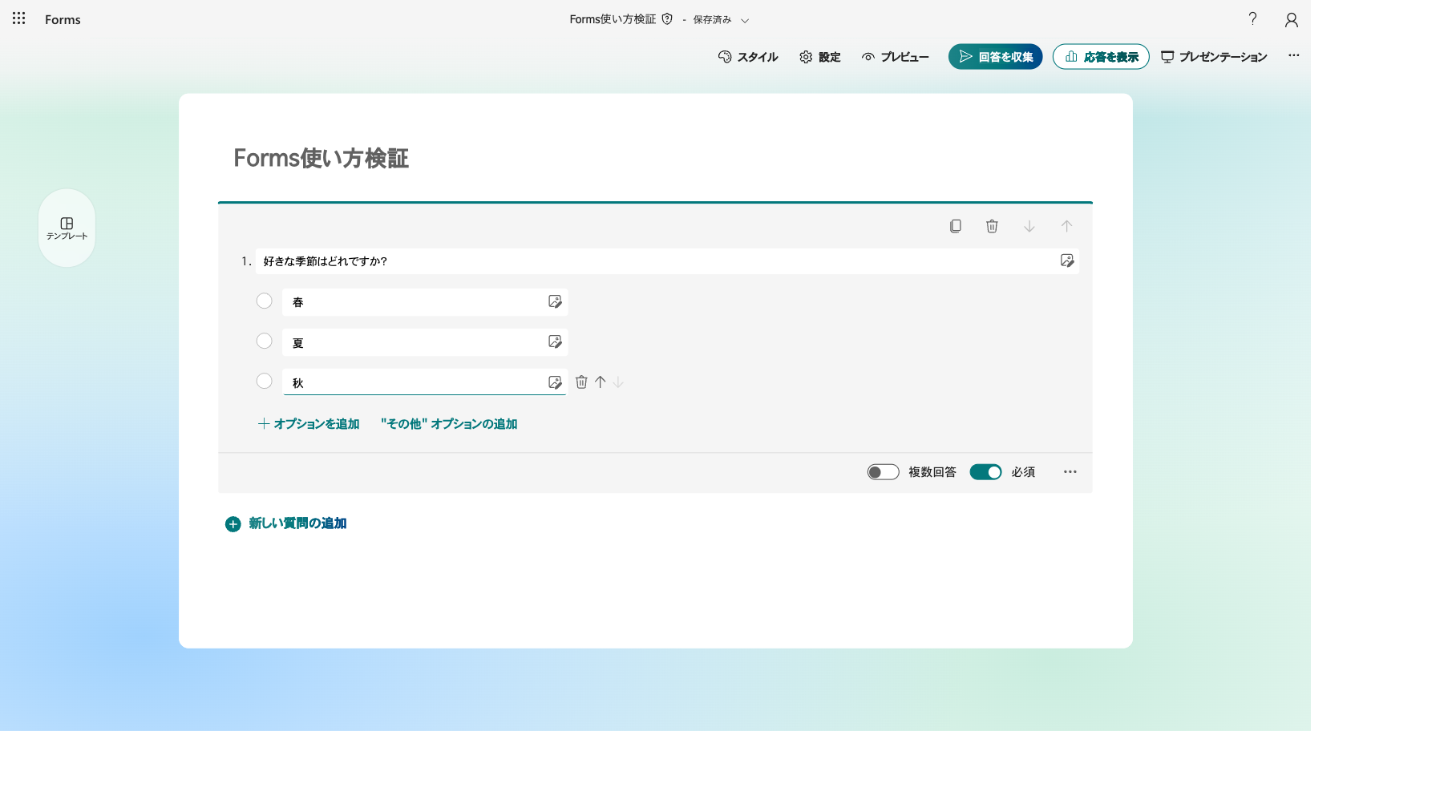Open the top-right more options ellipsis
This screenshot has height=812, width=1456.
coord(1294,56)
